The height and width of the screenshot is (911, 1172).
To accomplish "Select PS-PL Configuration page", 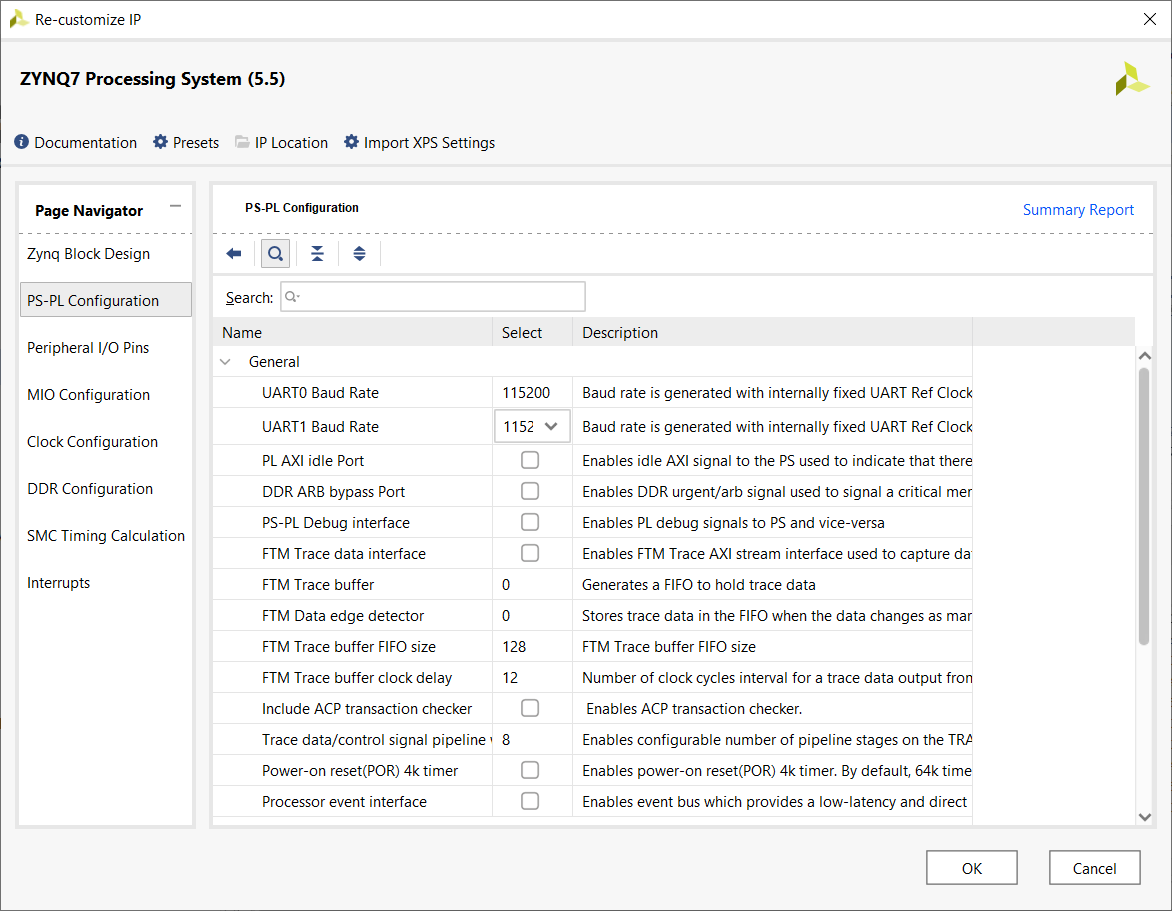I will (x=105, y=300).
